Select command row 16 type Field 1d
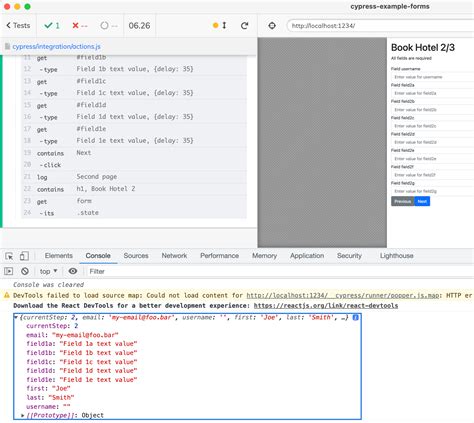 [134, 117]
